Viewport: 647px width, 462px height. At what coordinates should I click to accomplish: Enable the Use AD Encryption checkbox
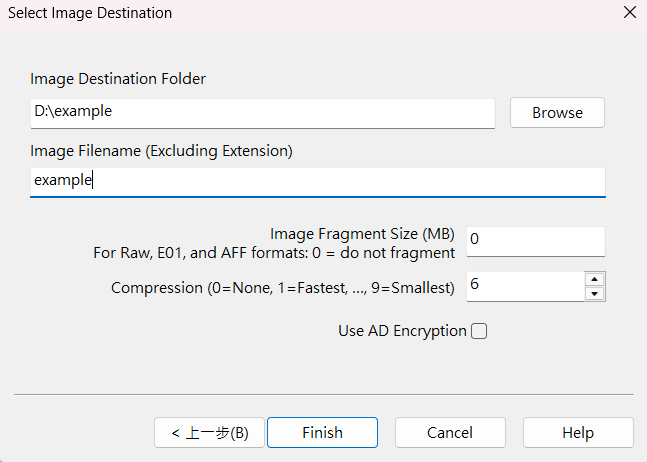coord(479,331)
